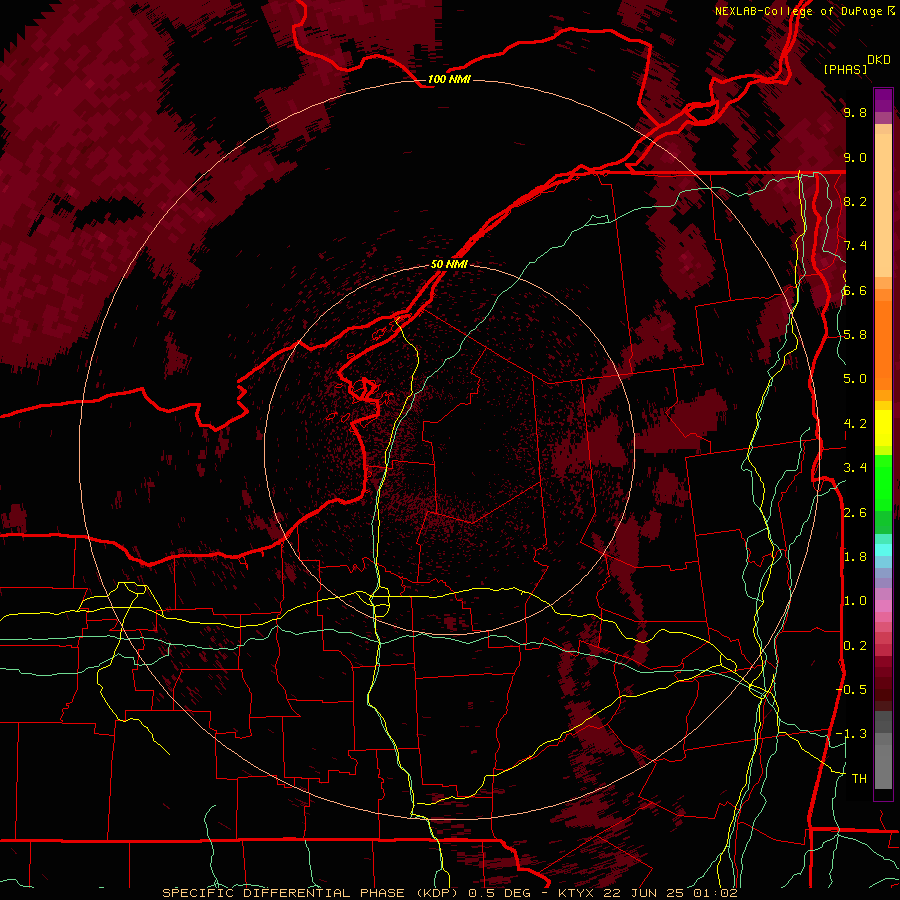Click the 1.0 value on the scale
Screen dimensions: 900x900
(x=855, y=601)
